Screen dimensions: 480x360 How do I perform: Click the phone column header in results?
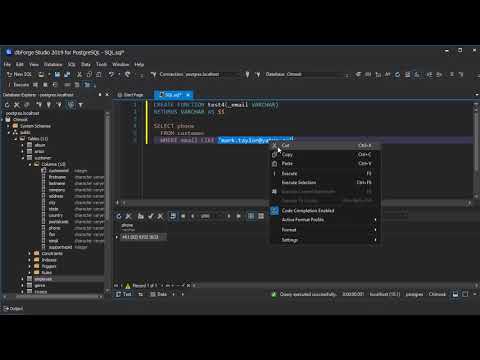(x=127, y=225)
